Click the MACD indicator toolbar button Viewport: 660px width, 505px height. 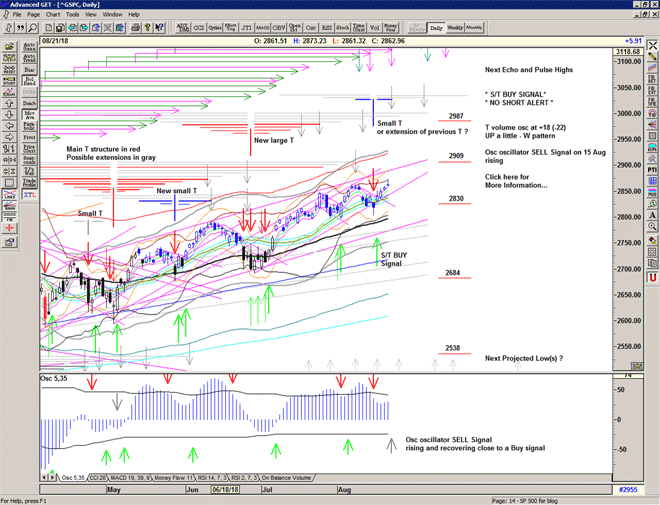point(262,28)
